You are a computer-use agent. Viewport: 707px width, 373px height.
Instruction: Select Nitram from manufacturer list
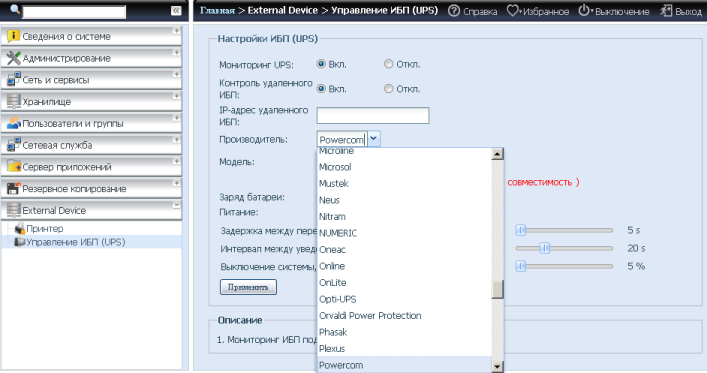404,216
